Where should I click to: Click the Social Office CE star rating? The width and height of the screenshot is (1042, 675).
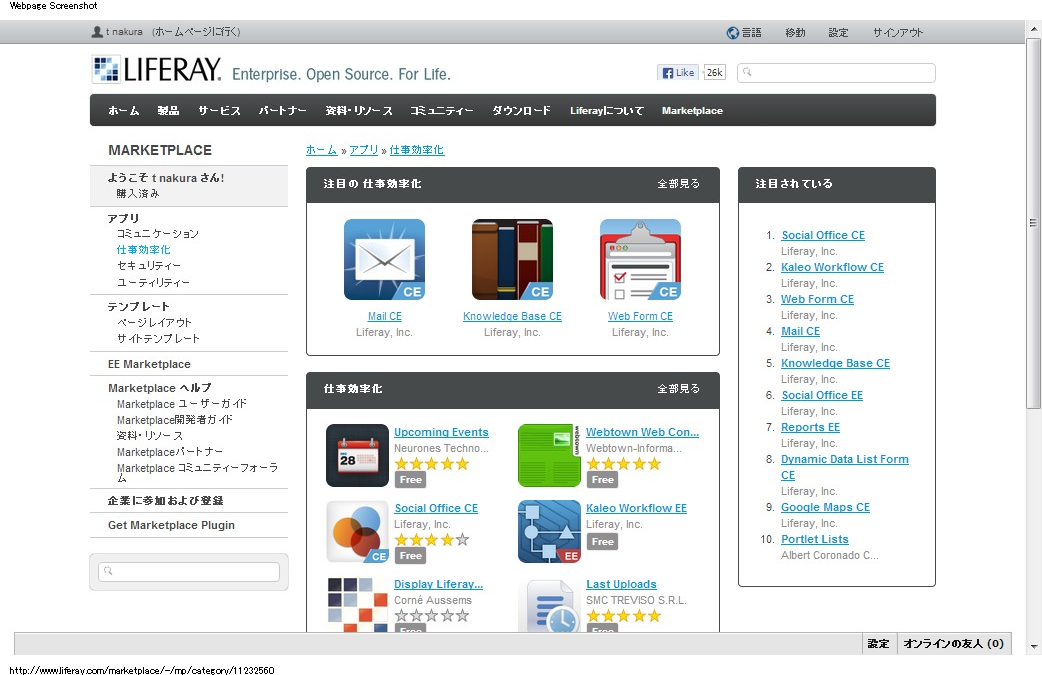click(x=432, y=539)
